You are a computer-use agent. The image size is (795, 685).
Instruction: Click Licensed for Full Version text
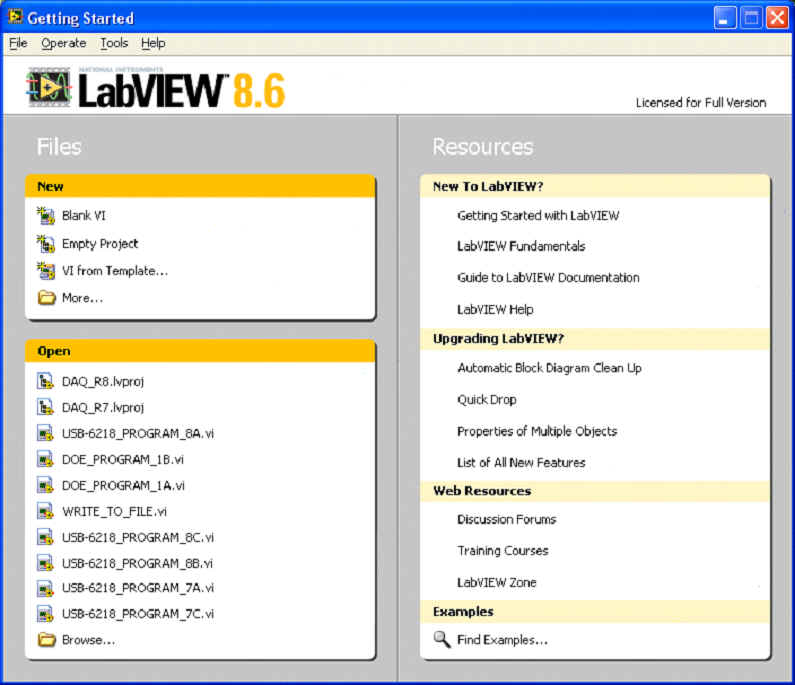[701, 102]
